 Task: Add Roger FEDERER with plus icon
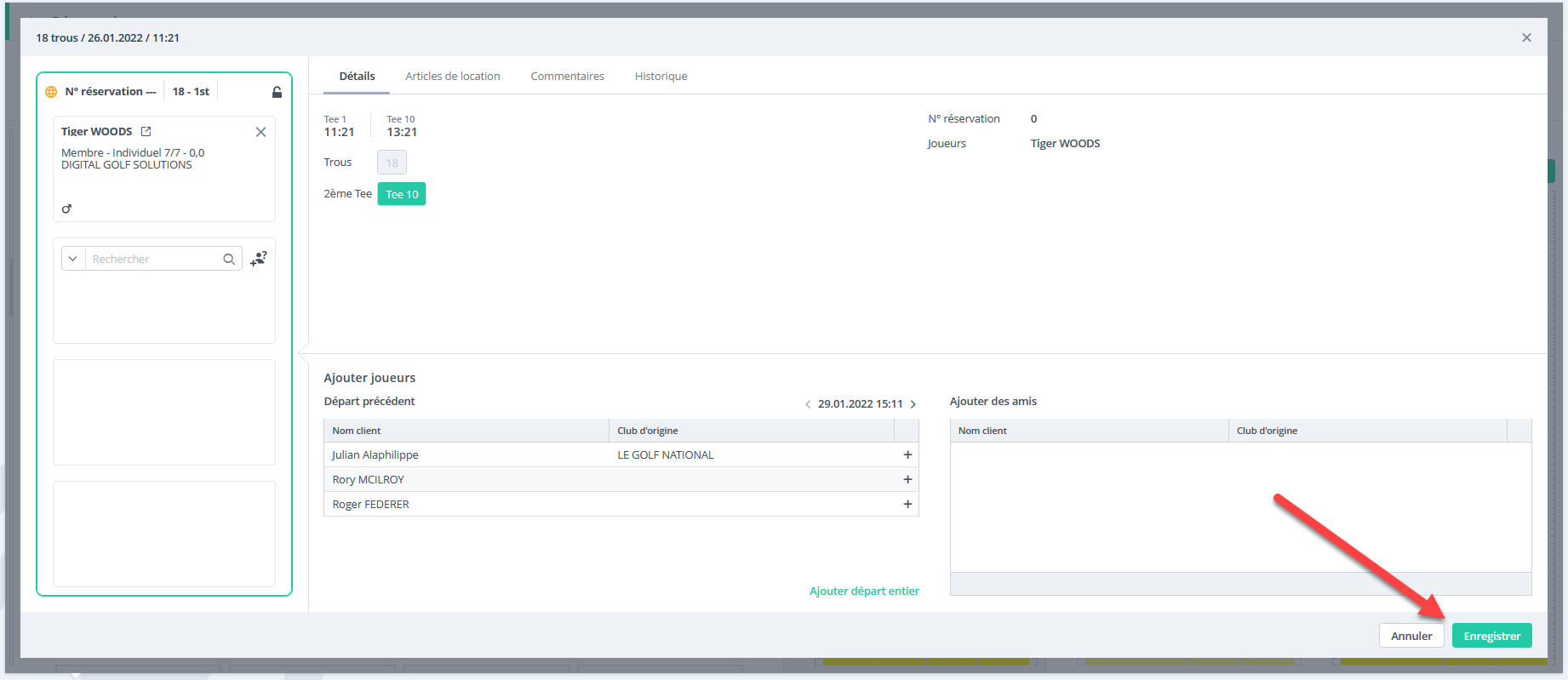(907, 504)
